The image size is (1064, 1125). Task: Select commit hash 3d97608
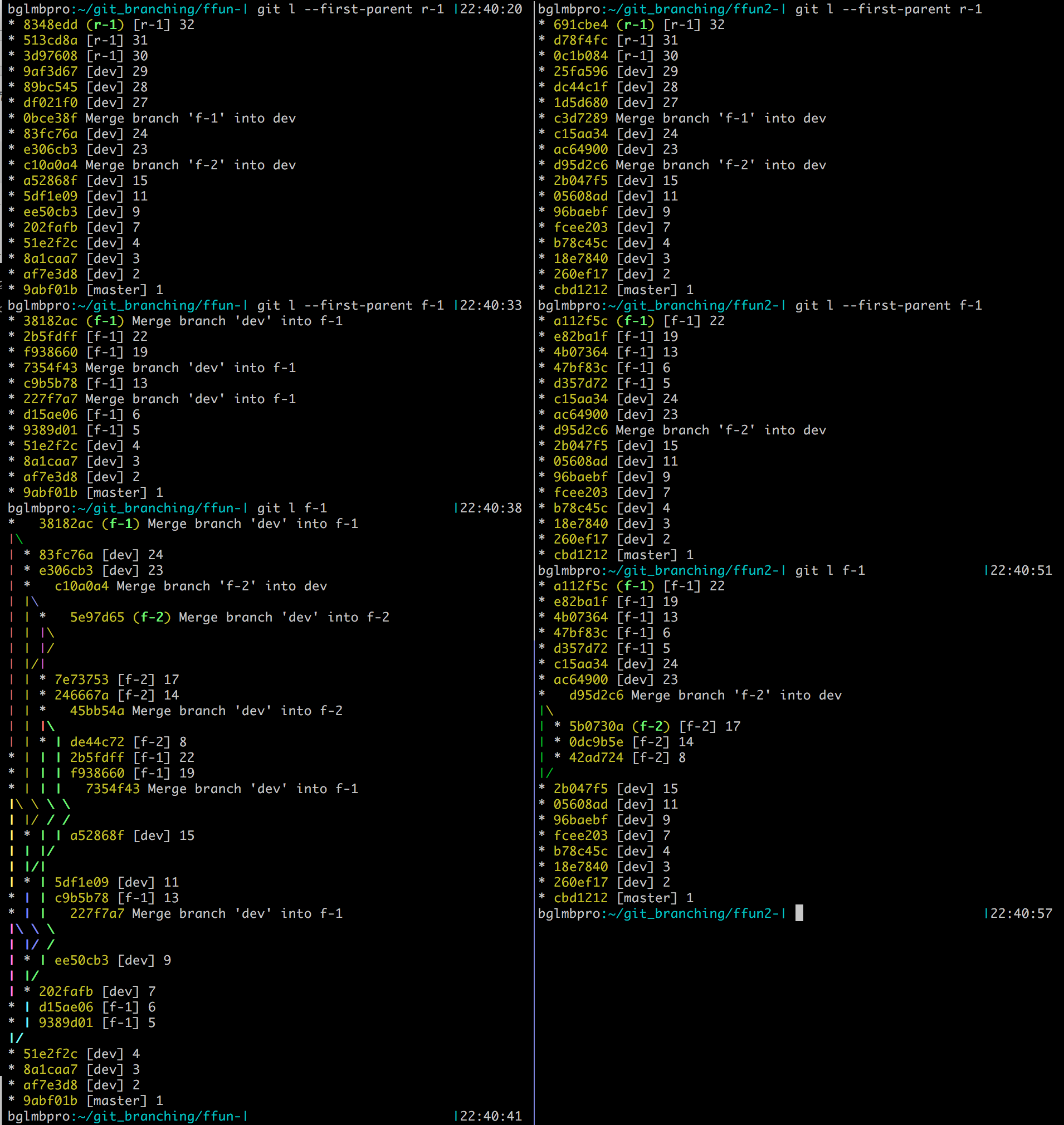(x=51, y=56)
